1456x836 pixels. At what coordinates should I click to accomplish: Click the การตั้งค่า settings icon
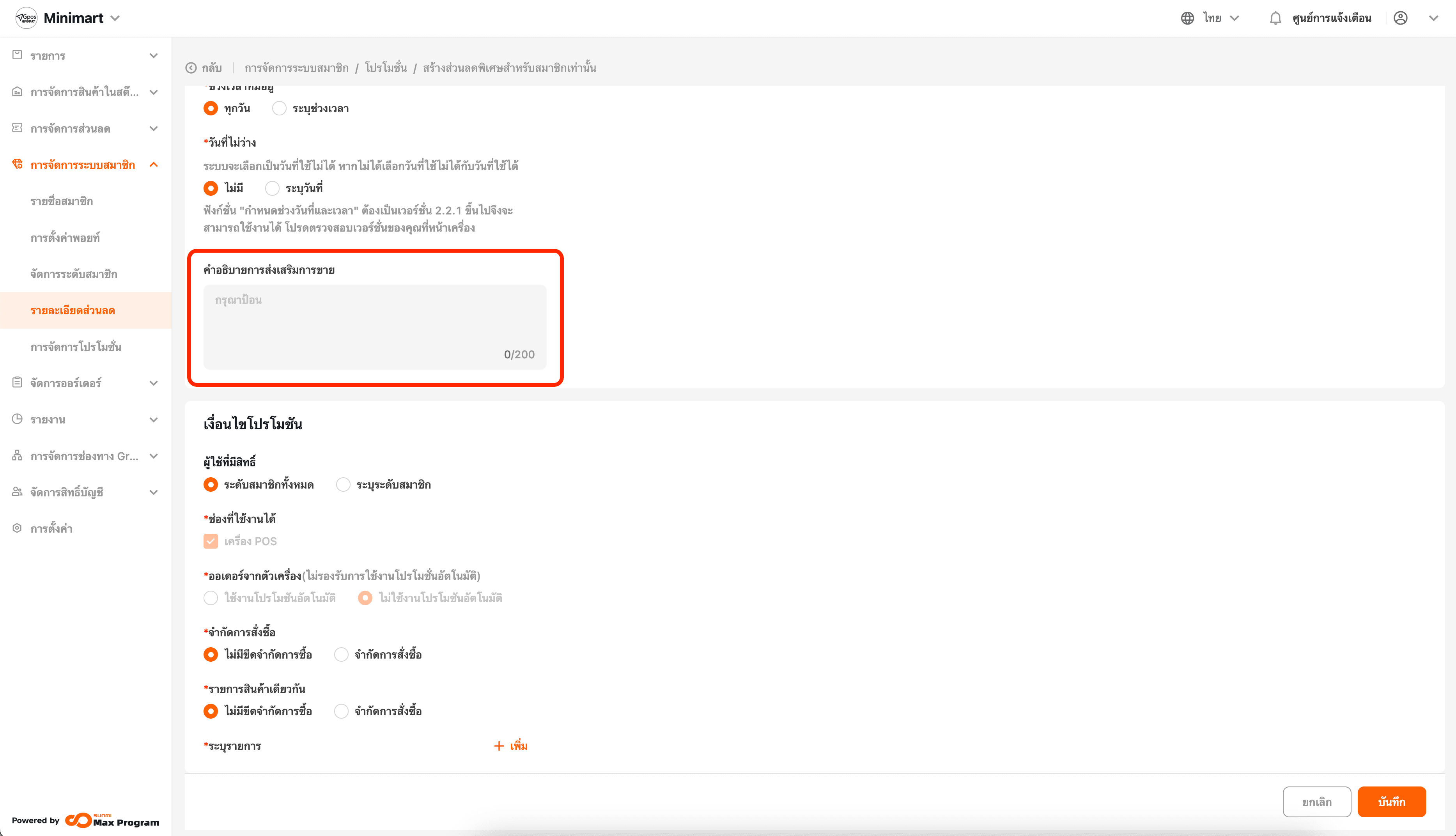click(17, 528)
